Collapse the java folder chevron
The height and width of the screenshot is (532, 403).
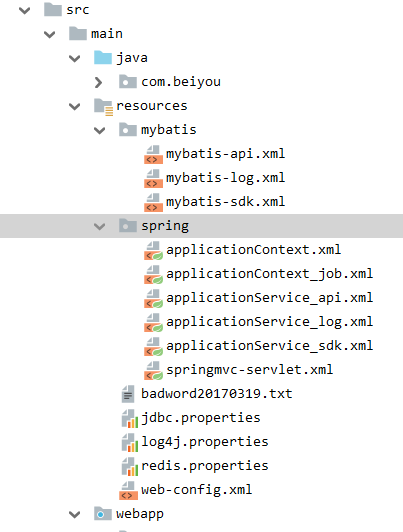pyautogui.click(x=75, y=58)
